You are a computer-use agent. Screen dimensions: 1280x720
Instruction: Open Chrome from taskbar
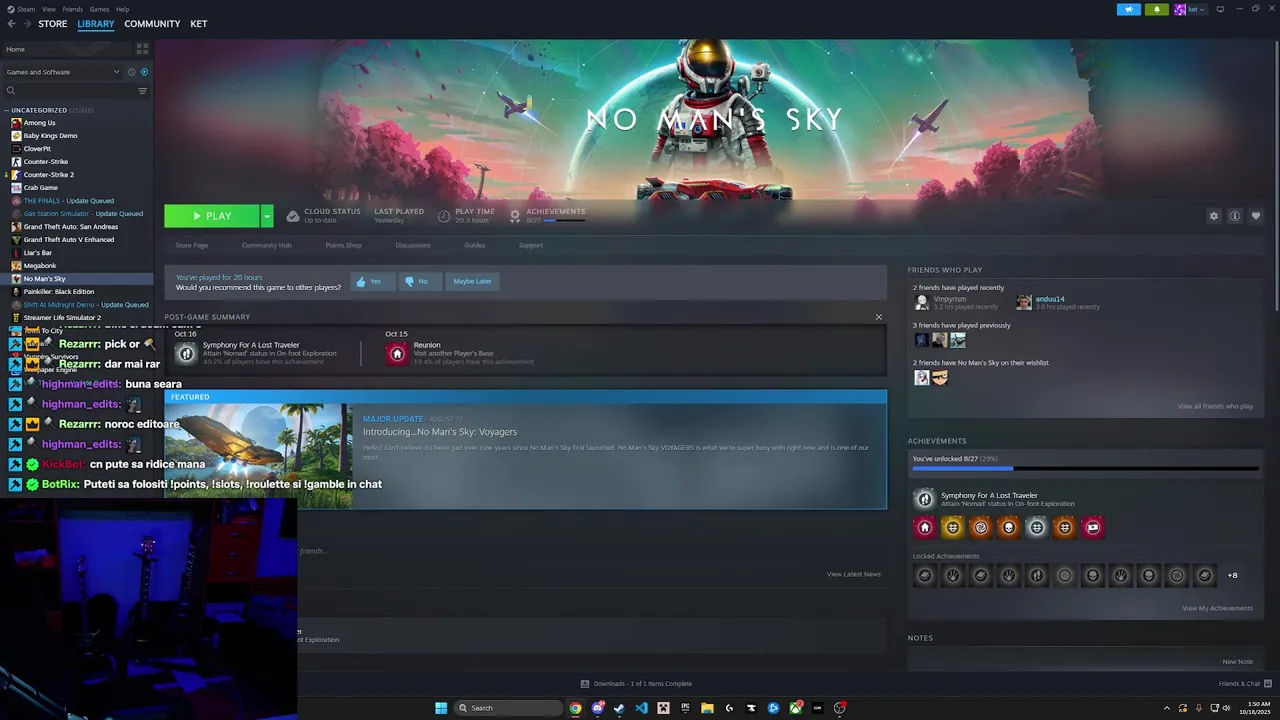tap(575, 708)
